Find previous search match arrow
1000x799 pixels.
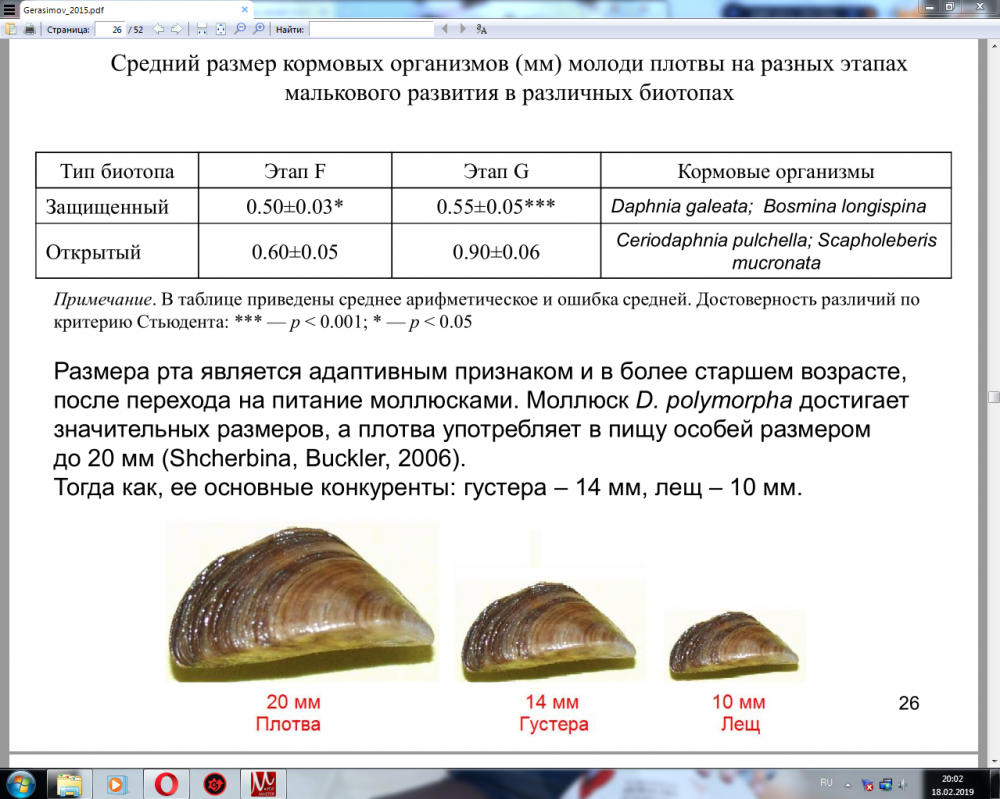(444, 29)
